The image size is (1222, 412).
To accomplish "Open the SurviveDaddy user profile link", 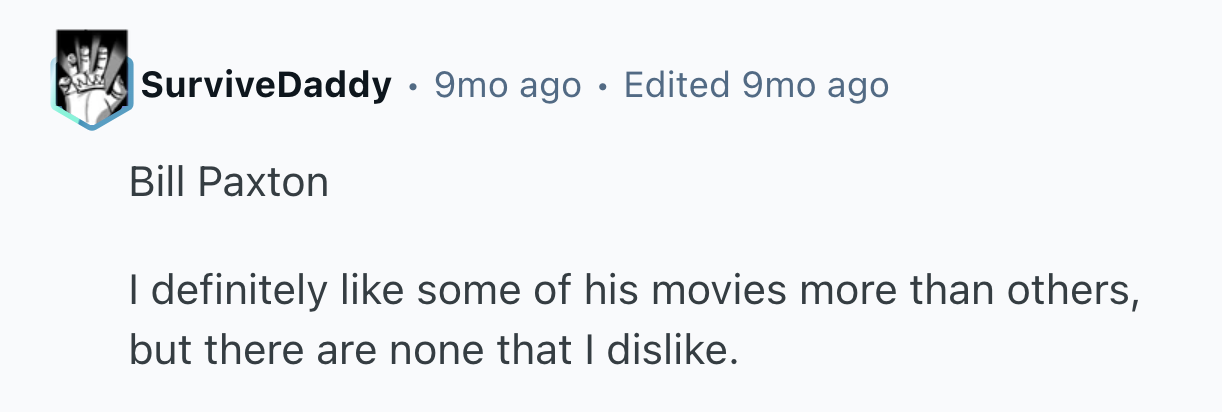I will click(x=265, y=86).
